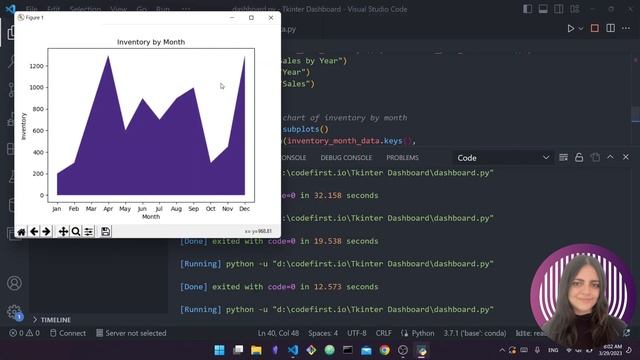Open the terminal window from taskbar
This screenshot has height=360, width=640.
348,350
